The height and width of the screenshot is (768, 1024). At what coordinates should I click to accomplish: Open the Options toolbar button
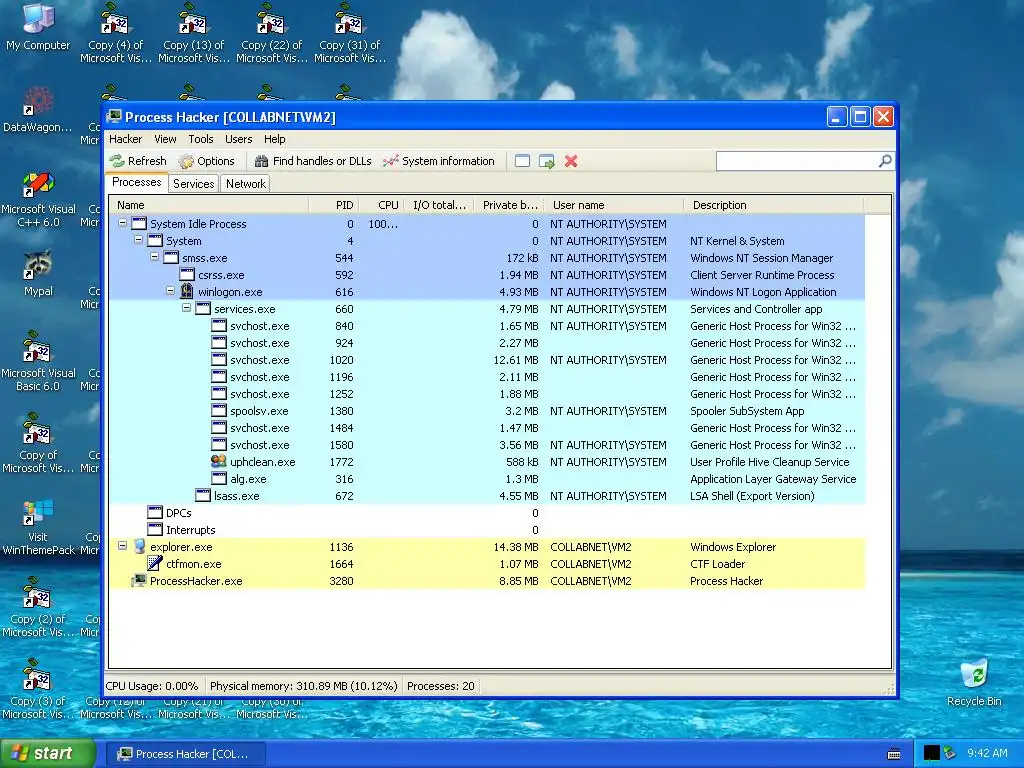click(206, 161)
